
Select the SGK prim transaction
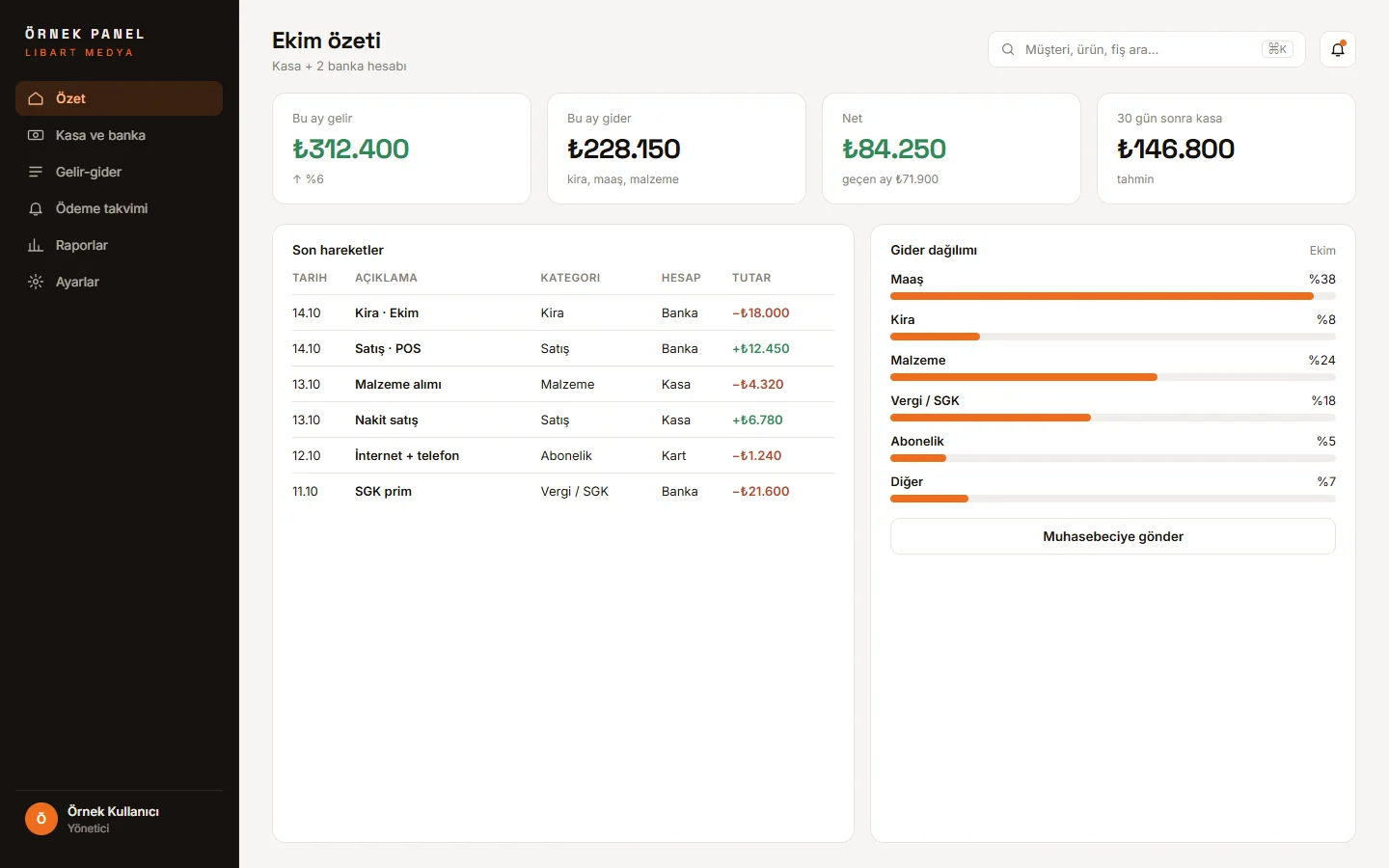(x=563, y=491)
